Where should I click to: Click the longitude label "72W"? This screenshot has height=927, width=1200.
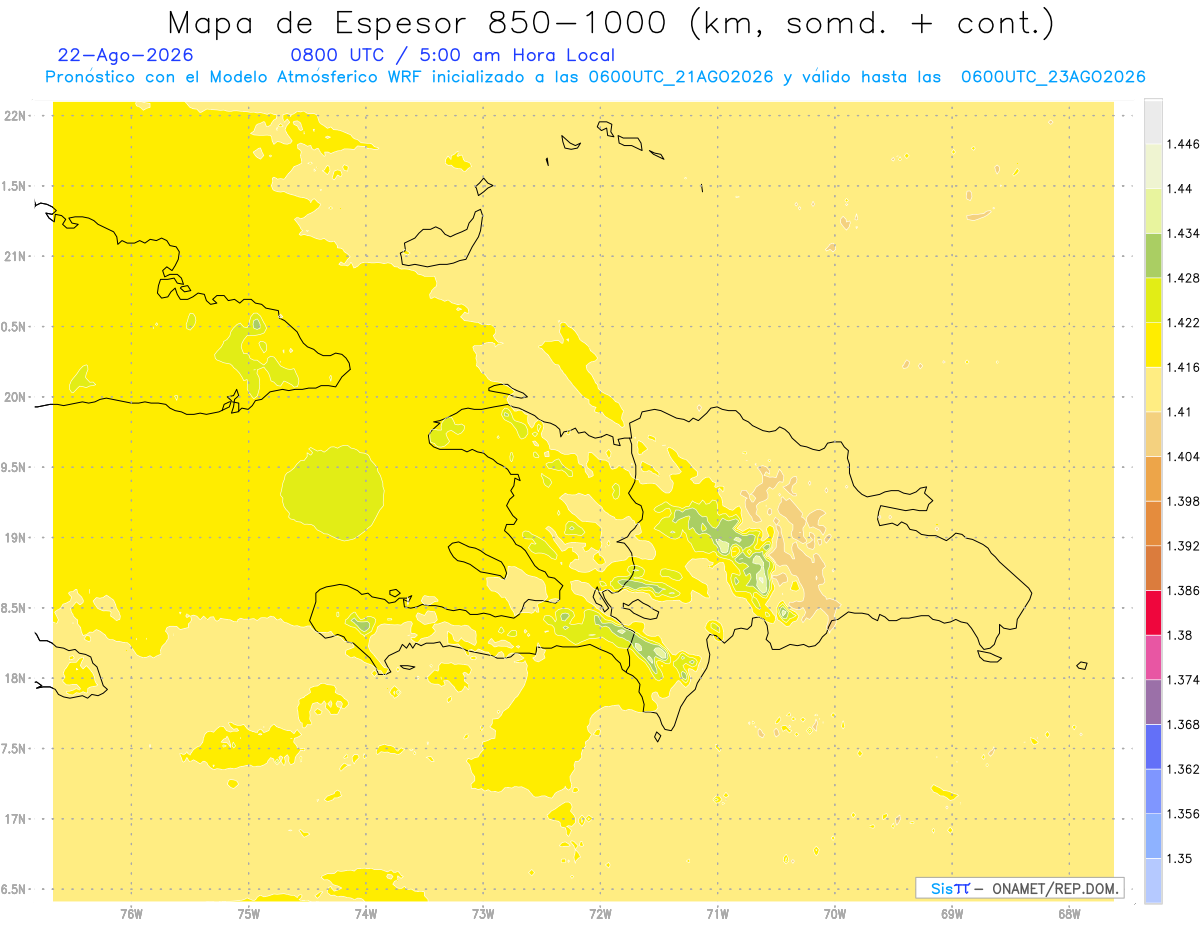[x=600, y=912]
